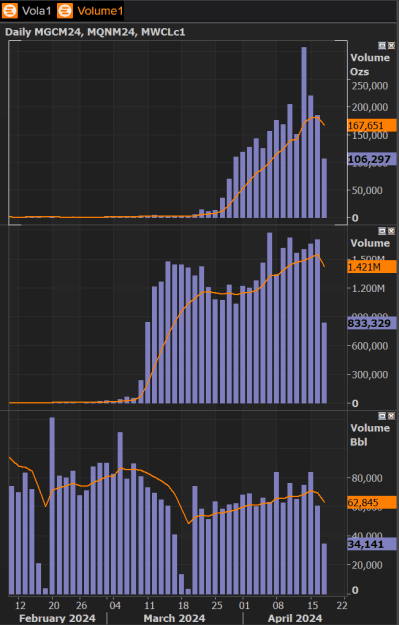399x625 pixels.
Task: Click date tick 15 on the time axis
Action: [x=313, y=605]
